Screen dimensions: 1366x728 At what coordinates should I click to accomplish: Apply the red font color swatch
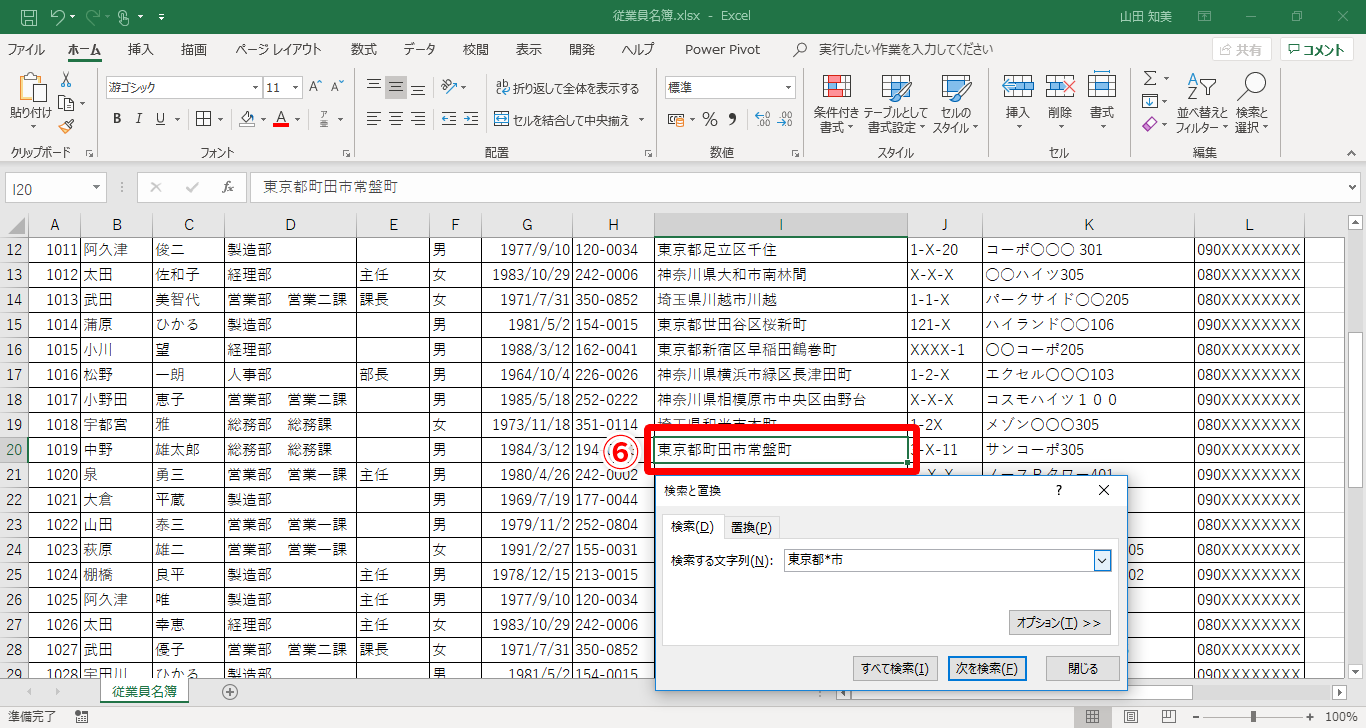coord(282,119)
